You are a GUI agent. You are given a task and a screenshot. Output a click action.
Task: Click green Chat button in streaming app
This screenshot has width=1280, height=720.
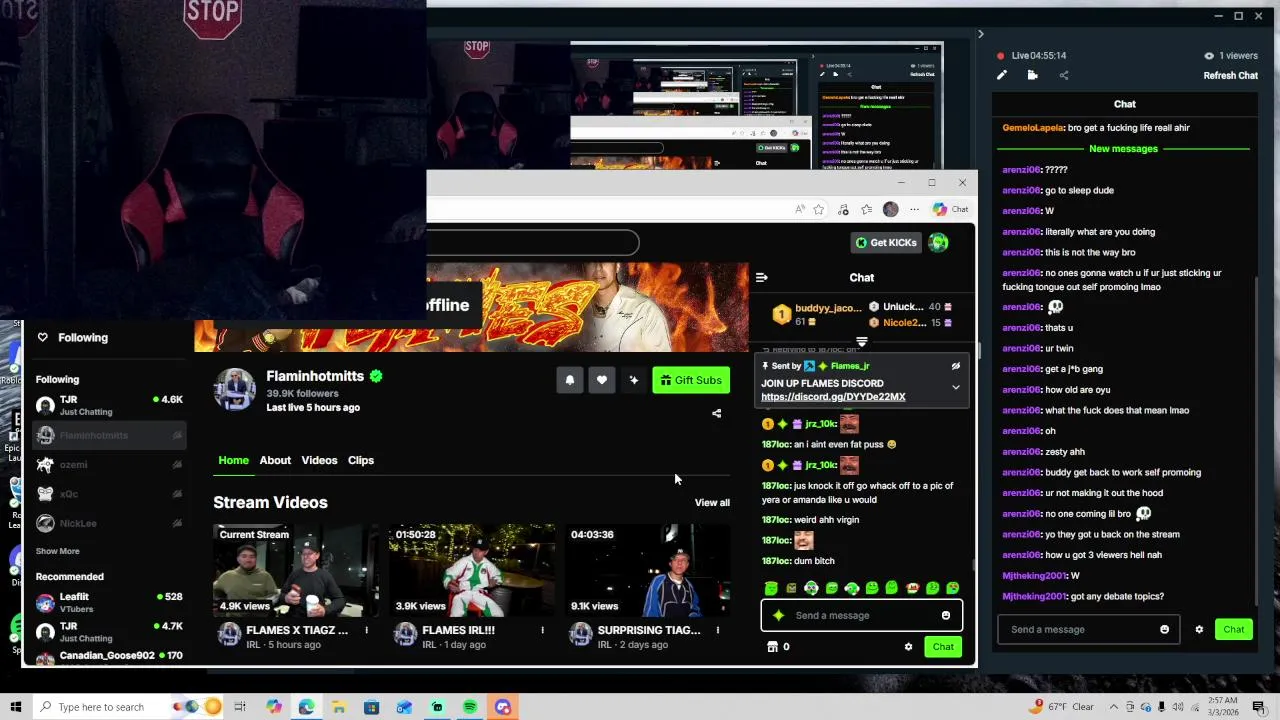click(1233, 630)
